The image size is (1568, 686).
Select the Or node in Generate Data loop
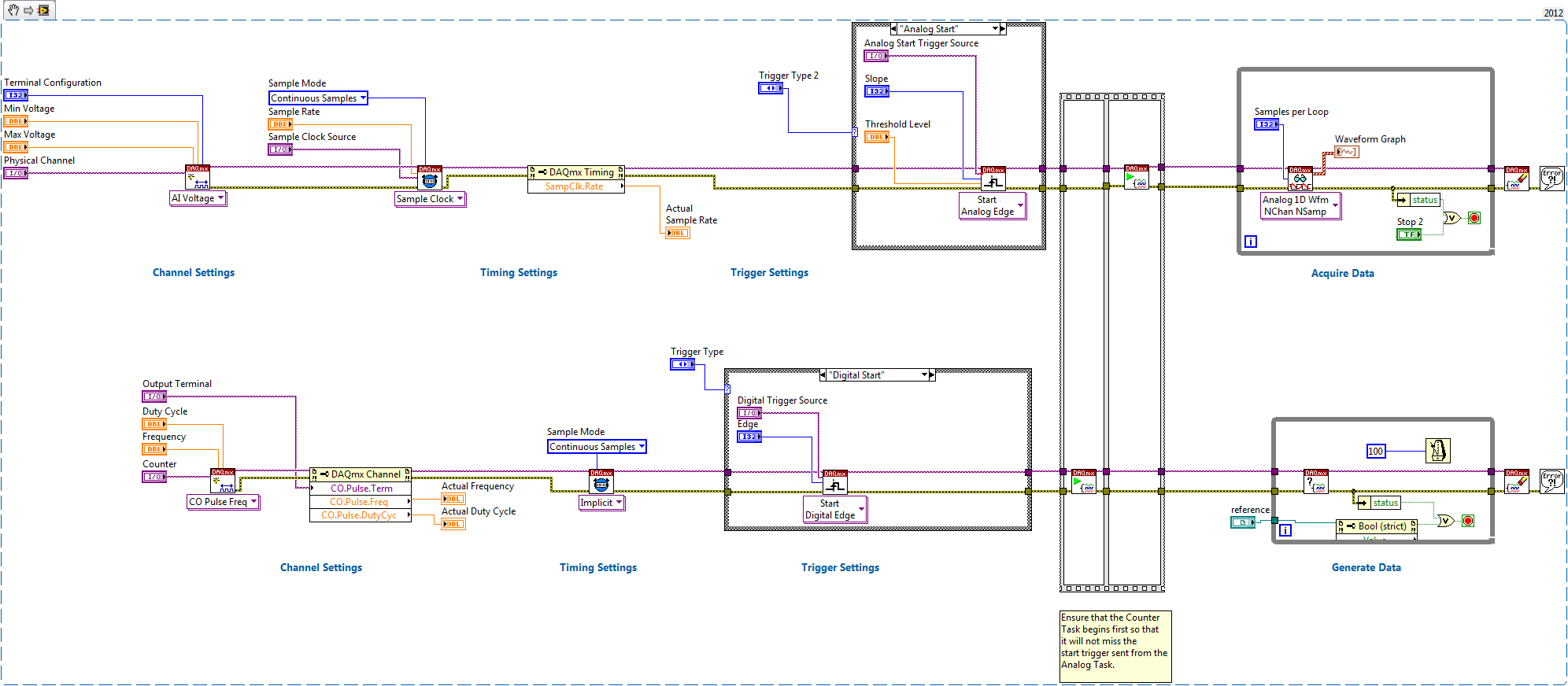[x=1446, y=521]
